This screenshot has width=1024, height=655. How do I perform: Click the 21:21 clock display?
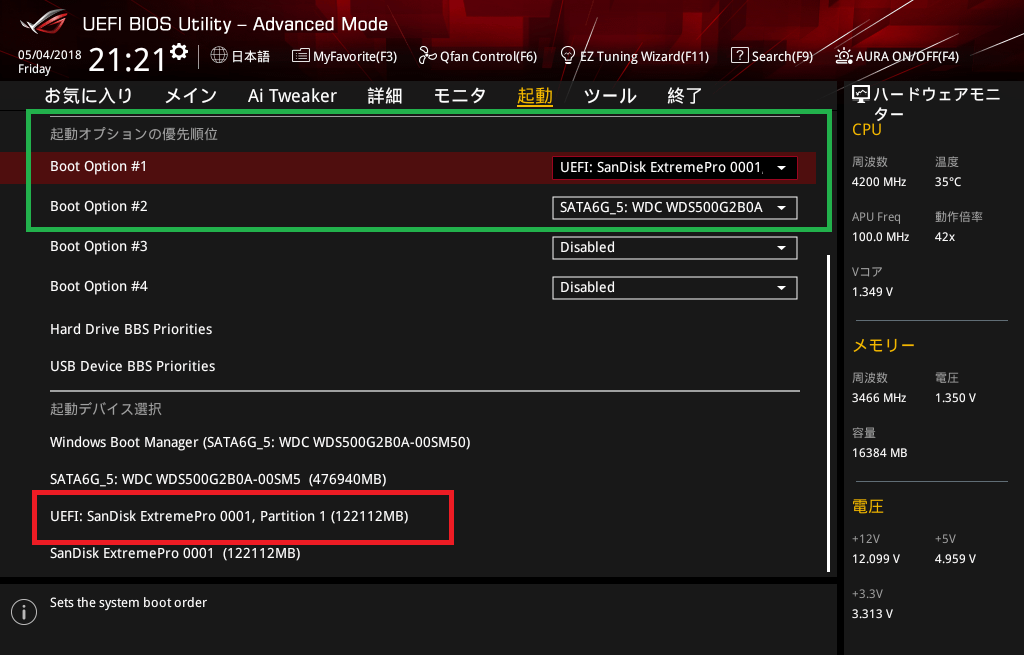click(x=127, y=60)
